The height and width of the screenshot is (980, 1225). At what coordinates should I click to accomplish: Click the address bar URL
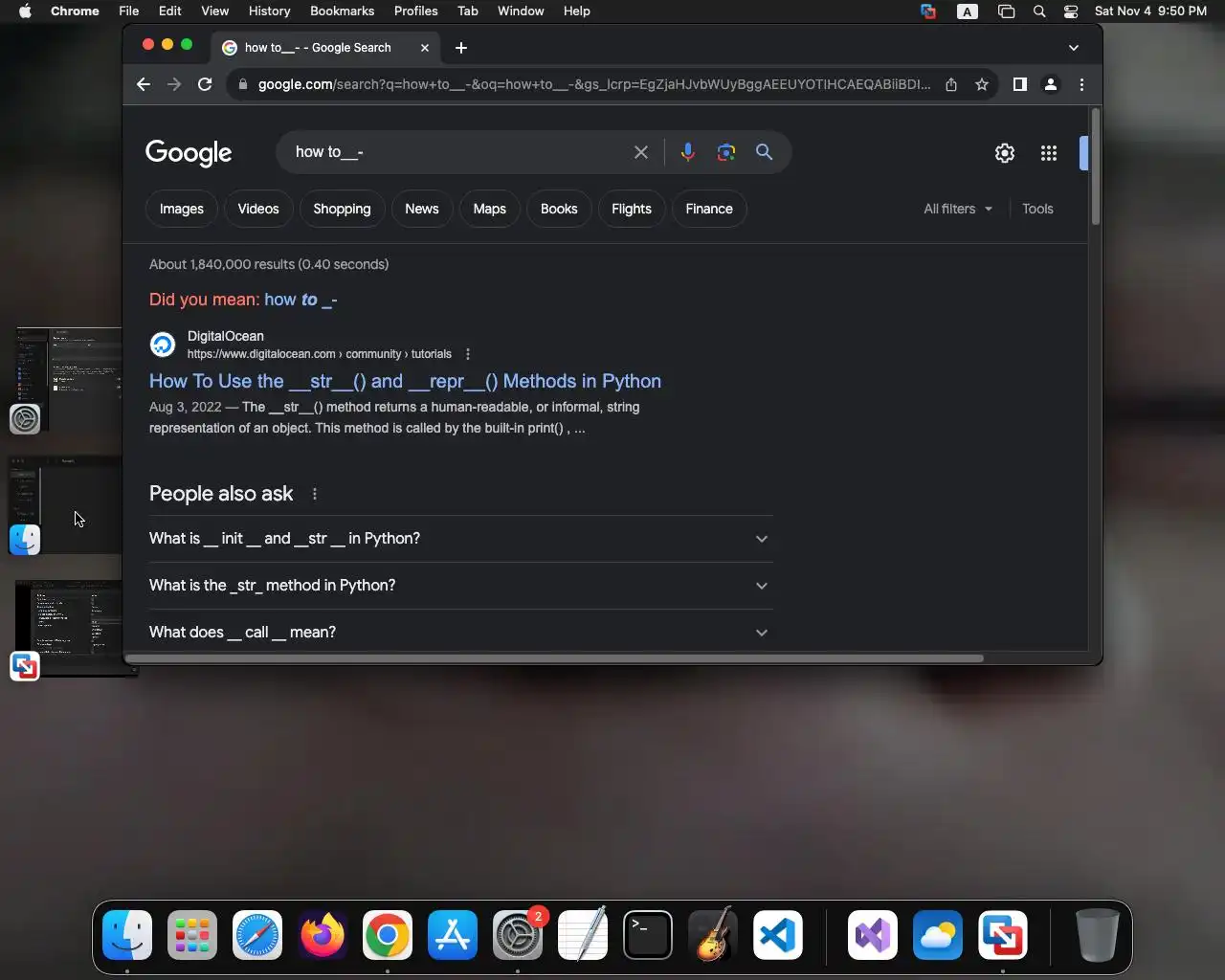click(x=593, y=84)
